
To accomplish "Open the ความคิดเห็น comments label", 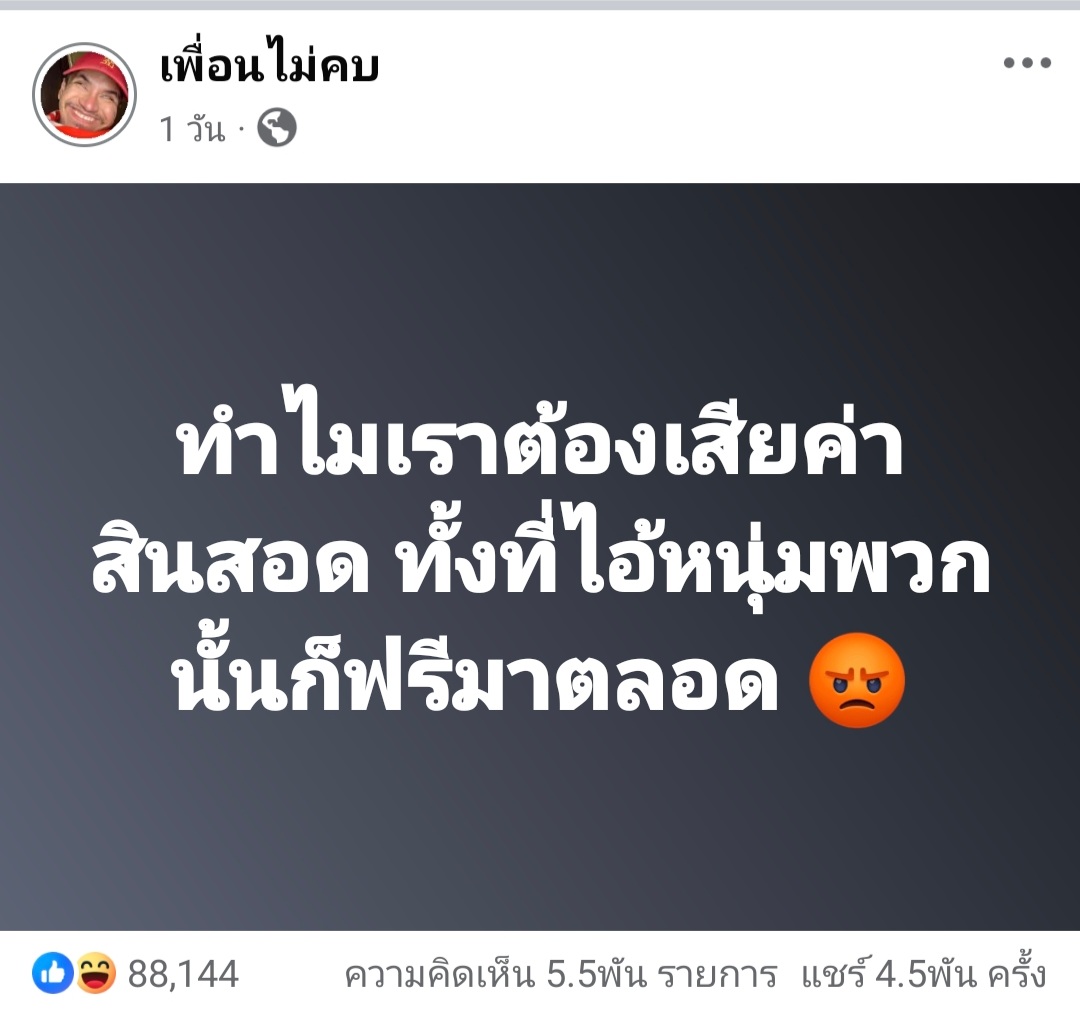I will pos(439,974).
